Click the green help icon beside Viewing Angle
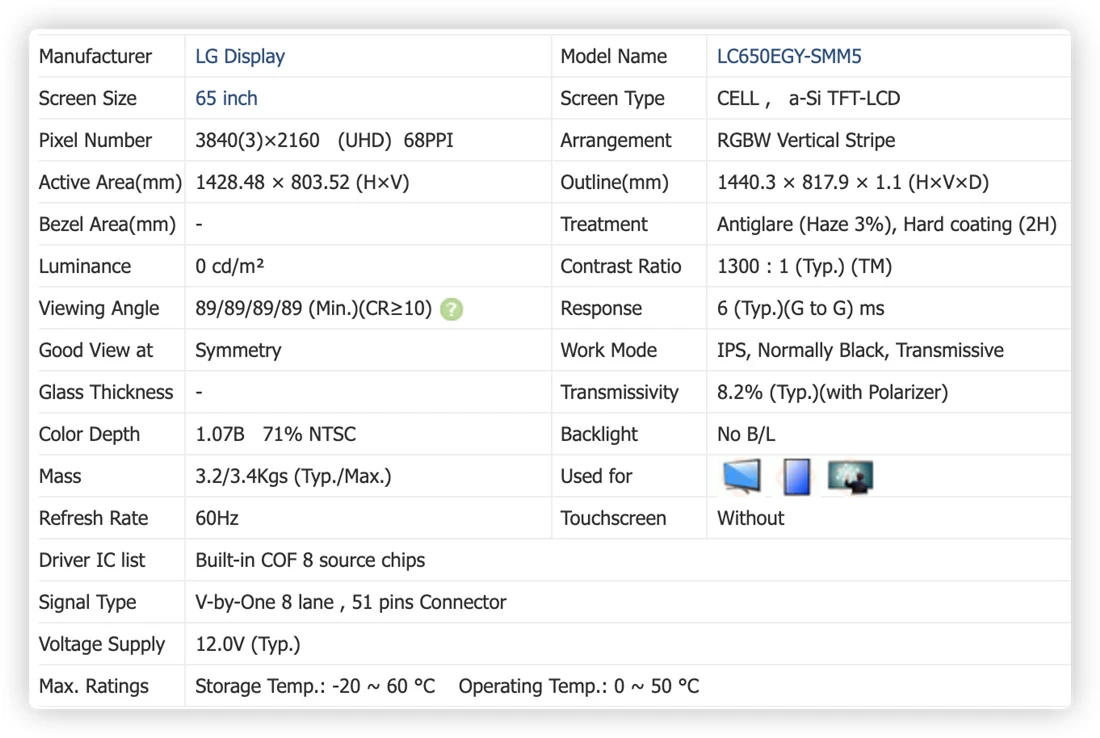 pos(451,309)
